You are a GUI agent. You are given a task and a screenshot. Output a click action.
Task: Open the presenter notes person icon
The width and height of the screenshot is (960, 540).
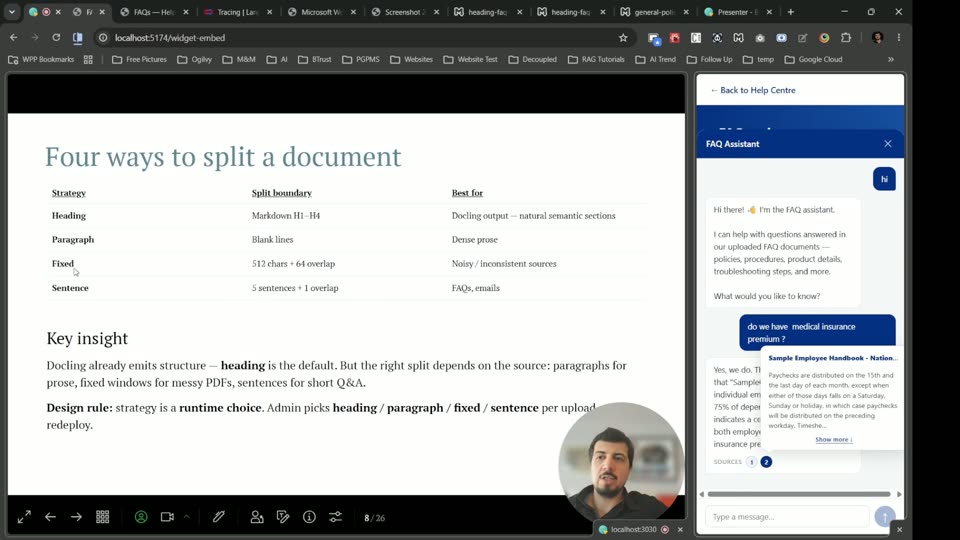[257, 517]
